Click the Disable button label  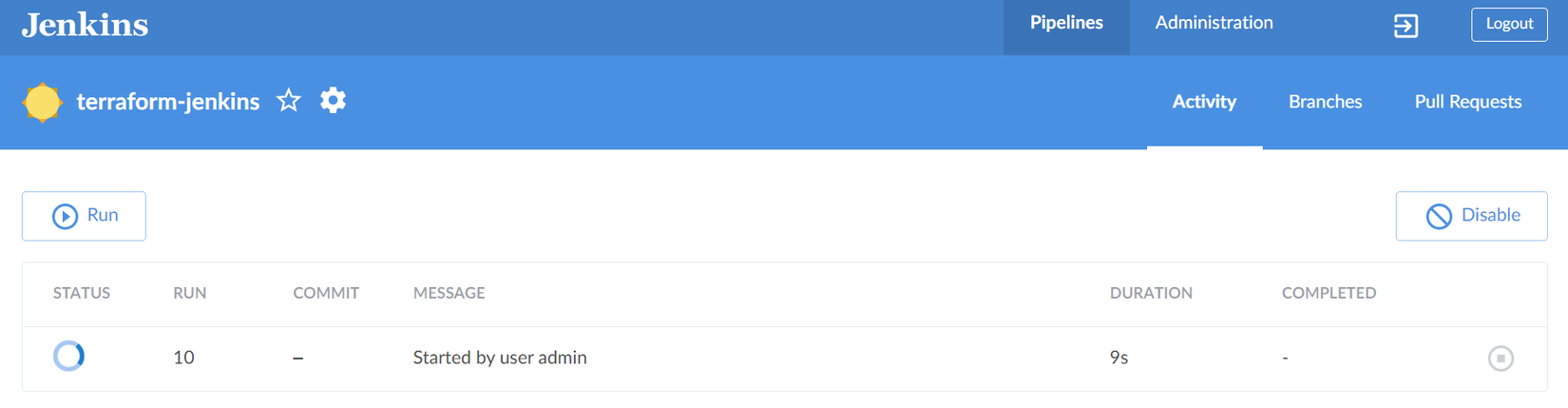(x=1490, y=215)
